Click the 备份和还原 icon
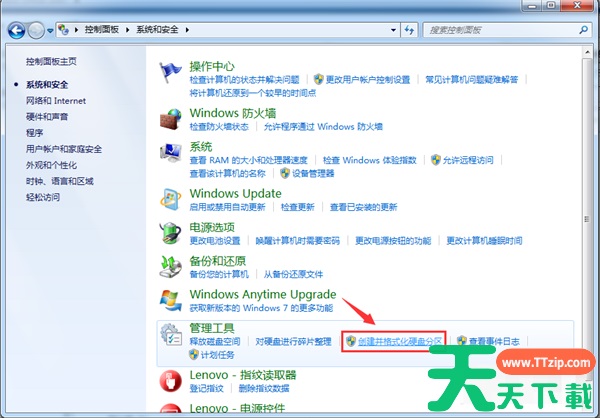Screen dimensions: 600x418 171,267
